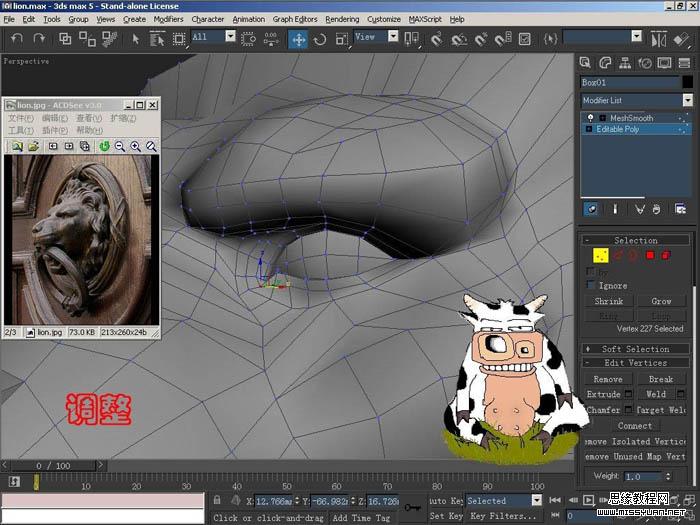Expand the Soft Selection rollout
Screen dimensions: 700x525
[x=636, y=349]
